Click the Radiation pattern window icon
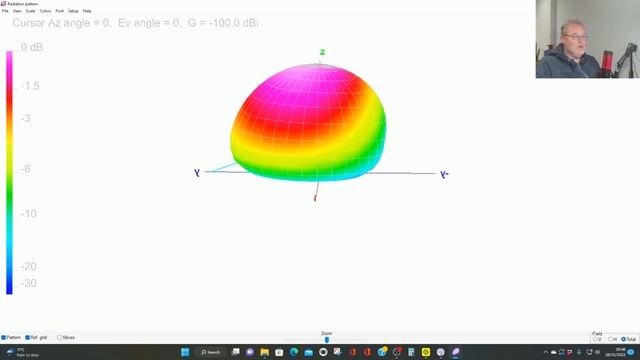Screen dimensions: 640x360 3,4
